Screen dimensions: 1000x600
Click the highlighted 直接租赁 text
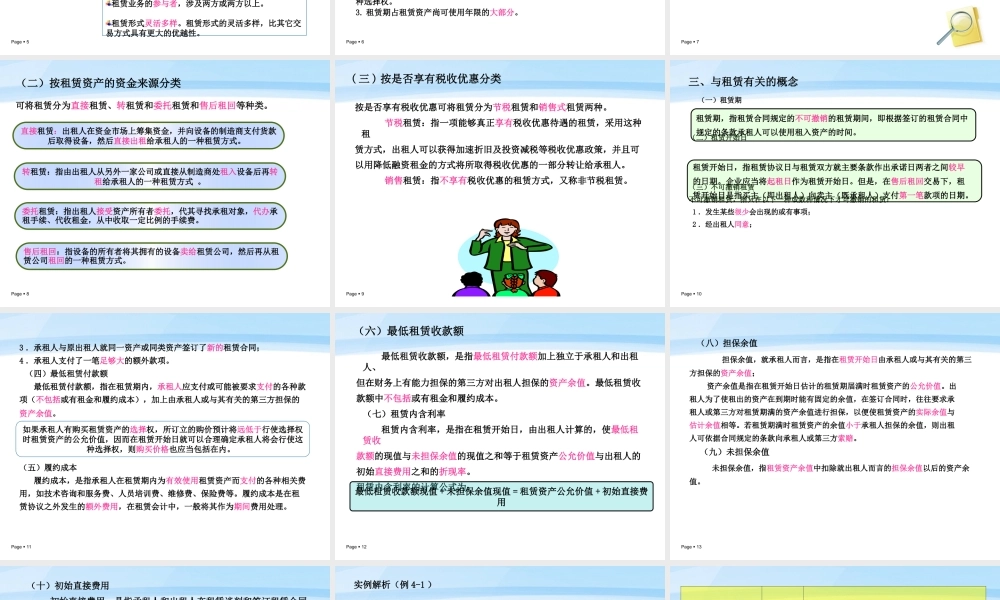click(x=30, y=132)
